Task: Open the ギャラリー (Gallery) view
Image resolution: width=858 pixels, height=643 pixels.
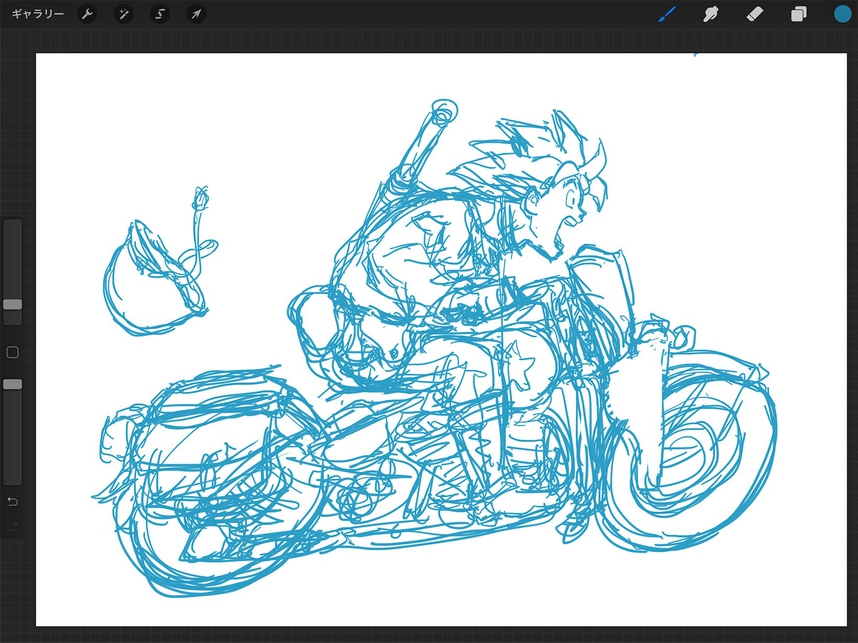Action: (x=37, y=14)
